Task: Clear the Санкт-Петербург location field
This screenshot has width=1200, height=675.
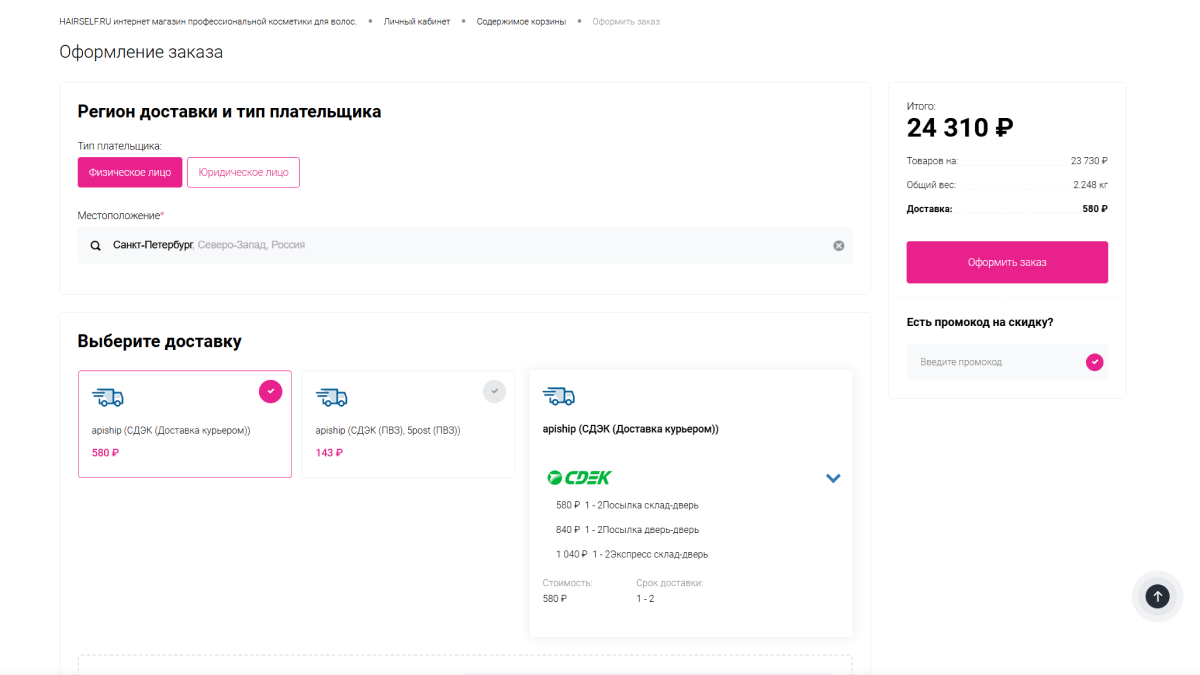Action: 839,245
